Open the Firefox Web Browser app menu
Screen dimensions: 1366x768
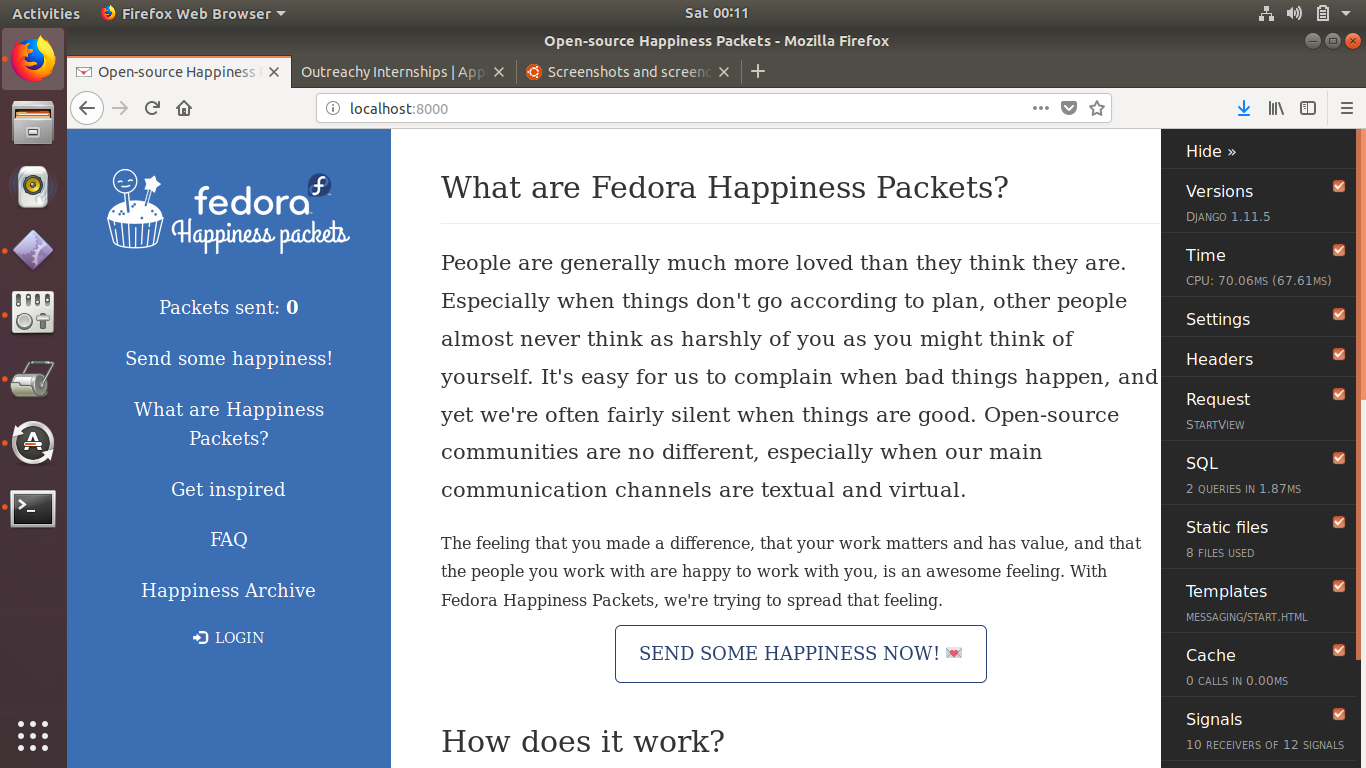tap(193, 13)
